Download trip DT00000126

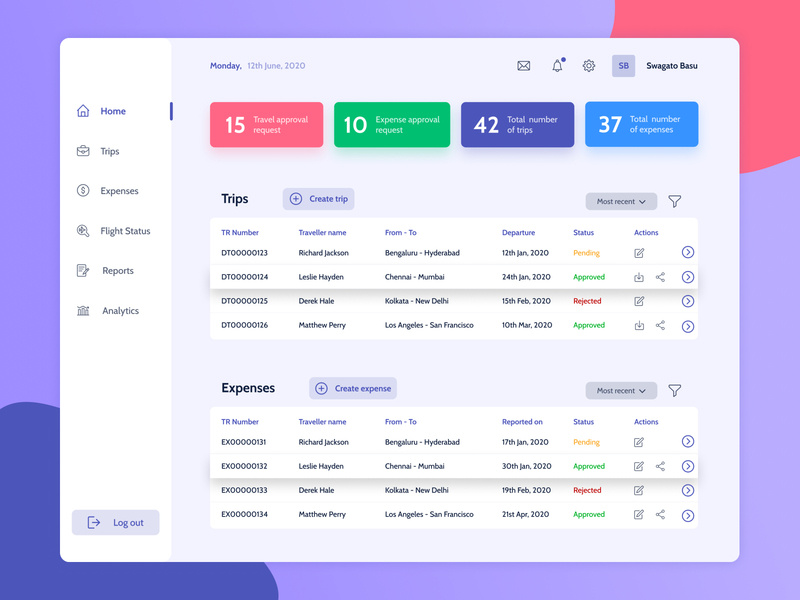pos(639,326)
